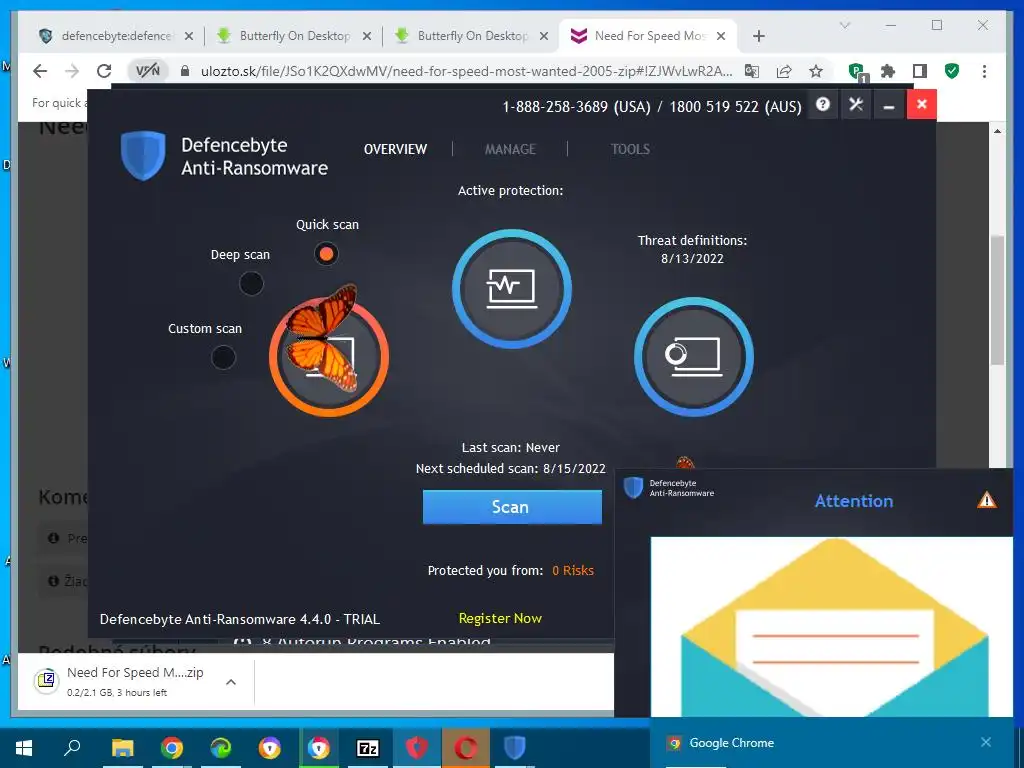The width and height of the screenshot is (1024, 768).
Task: Start scanning with the blue Scan button
Action: [512, 507]
